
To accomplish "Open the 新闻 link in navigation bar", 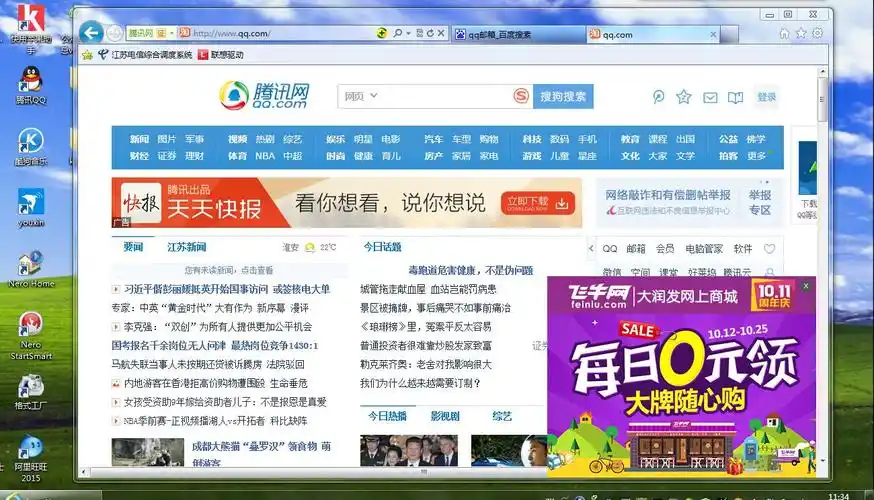I will point(139,139).
